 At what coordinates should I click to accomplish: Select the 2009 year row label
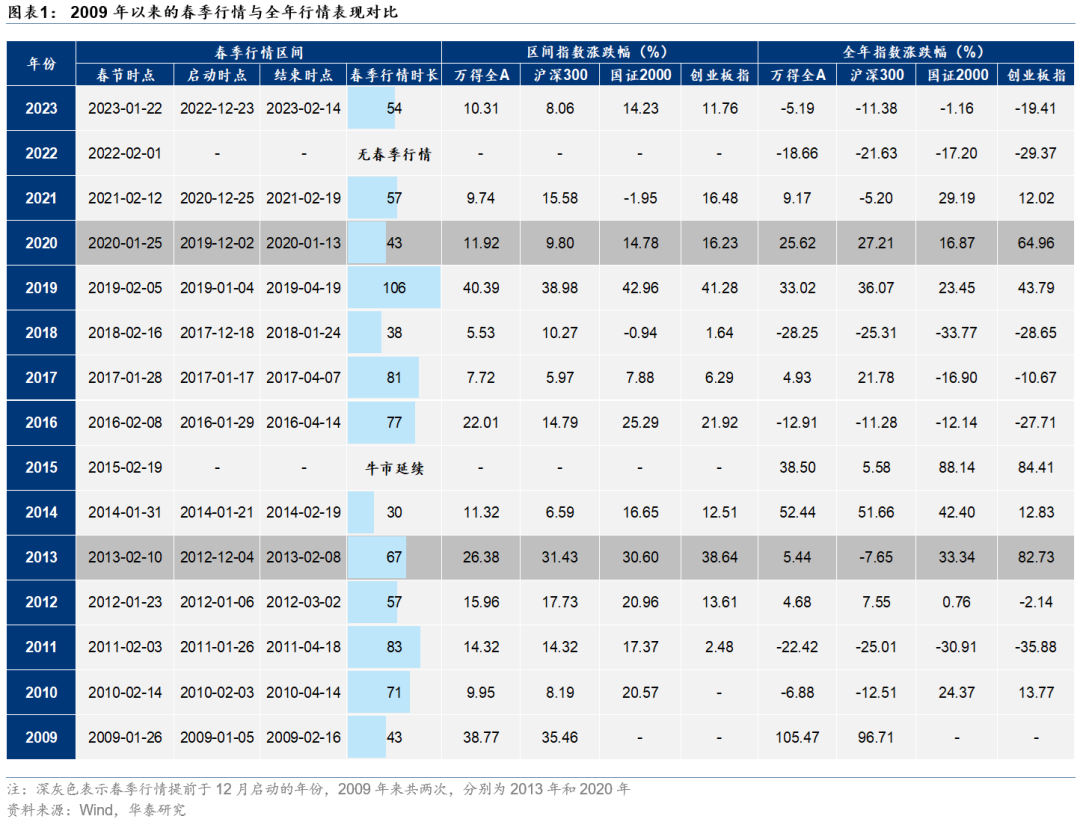point(41,737)
